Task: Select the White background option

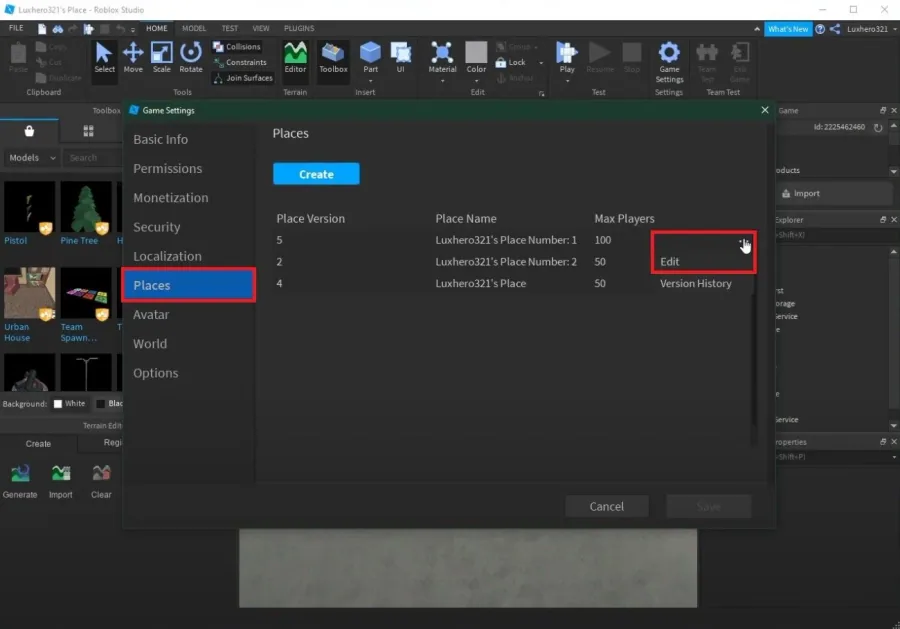Action: click(x=69, y=403)
